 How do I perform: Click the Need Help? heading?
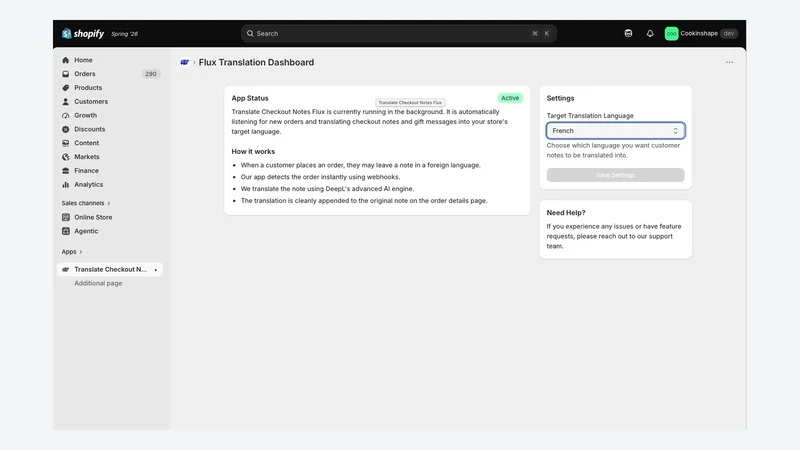coord(566,213)
